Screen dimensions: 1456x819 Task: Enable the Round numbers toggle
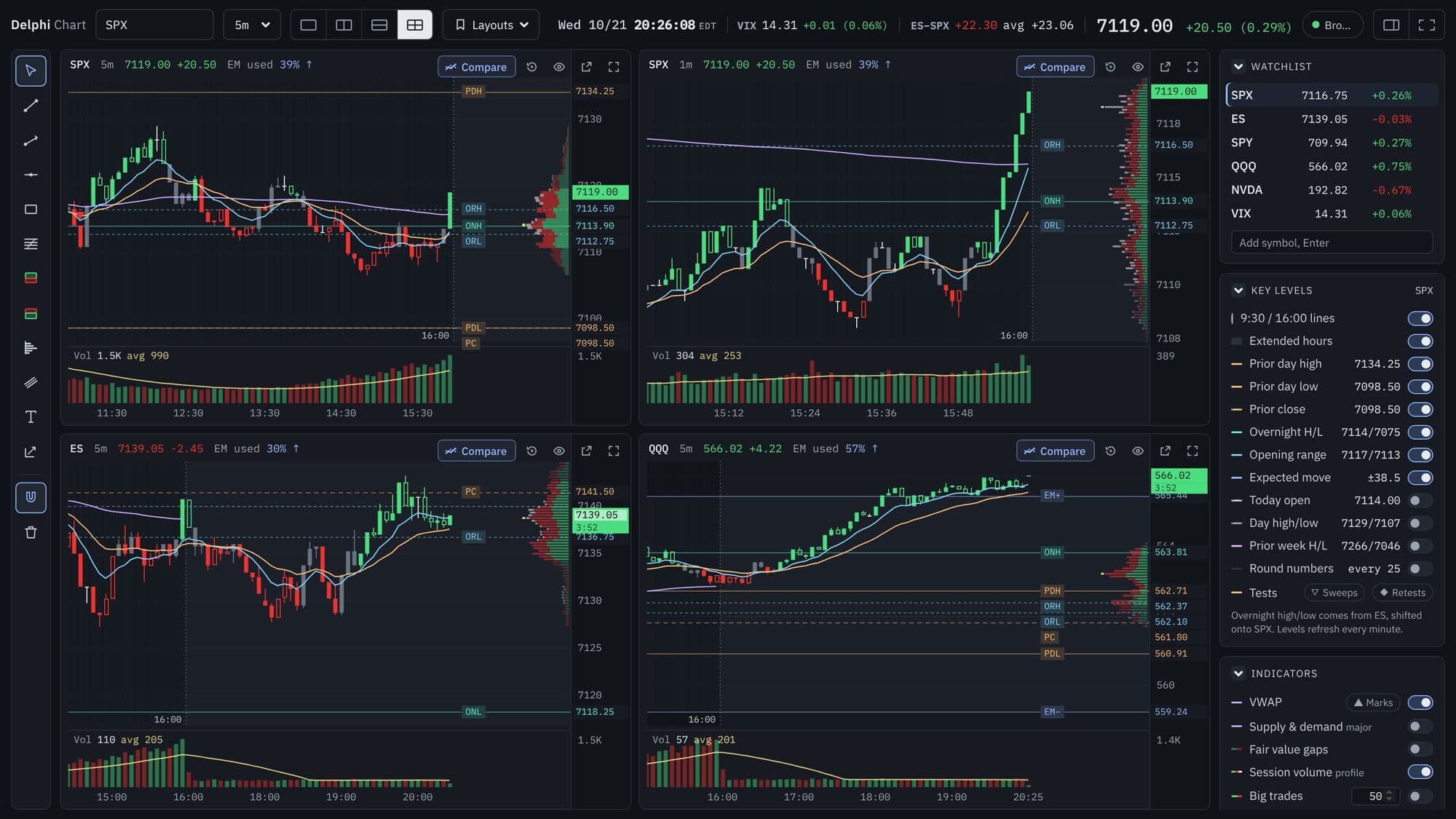[x=1420, y=569]
